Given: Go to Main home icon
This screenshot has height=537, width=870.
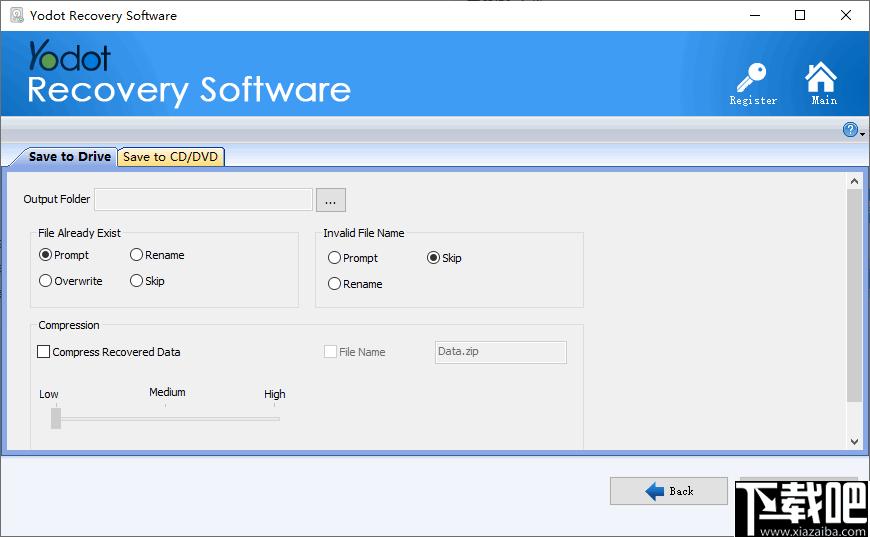Looking at the screenshot, I should pyautogui.click(x=822, y=84).
